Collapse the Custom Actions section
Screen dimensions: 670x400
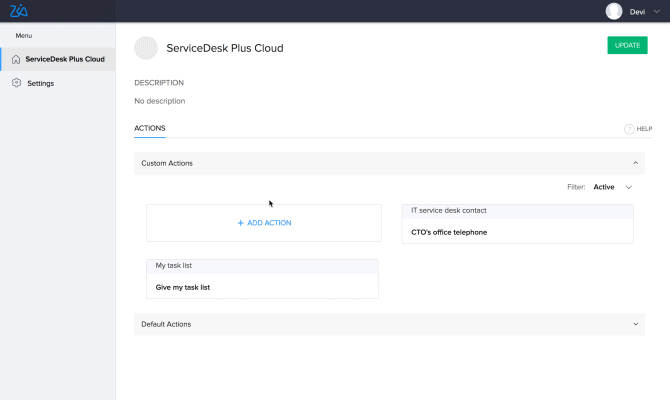[636, 163]
